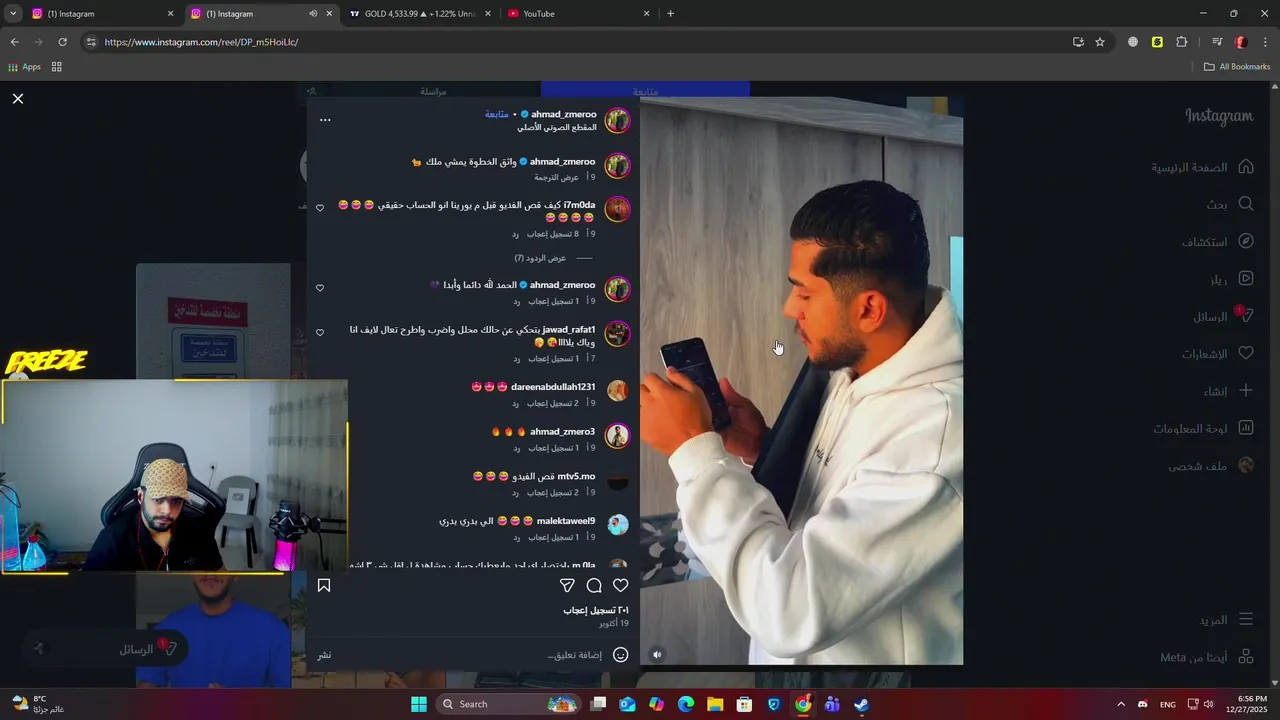Viewport: 1280px width, 720px height.
Task: Go back to previous page
Action: (14, 42)
